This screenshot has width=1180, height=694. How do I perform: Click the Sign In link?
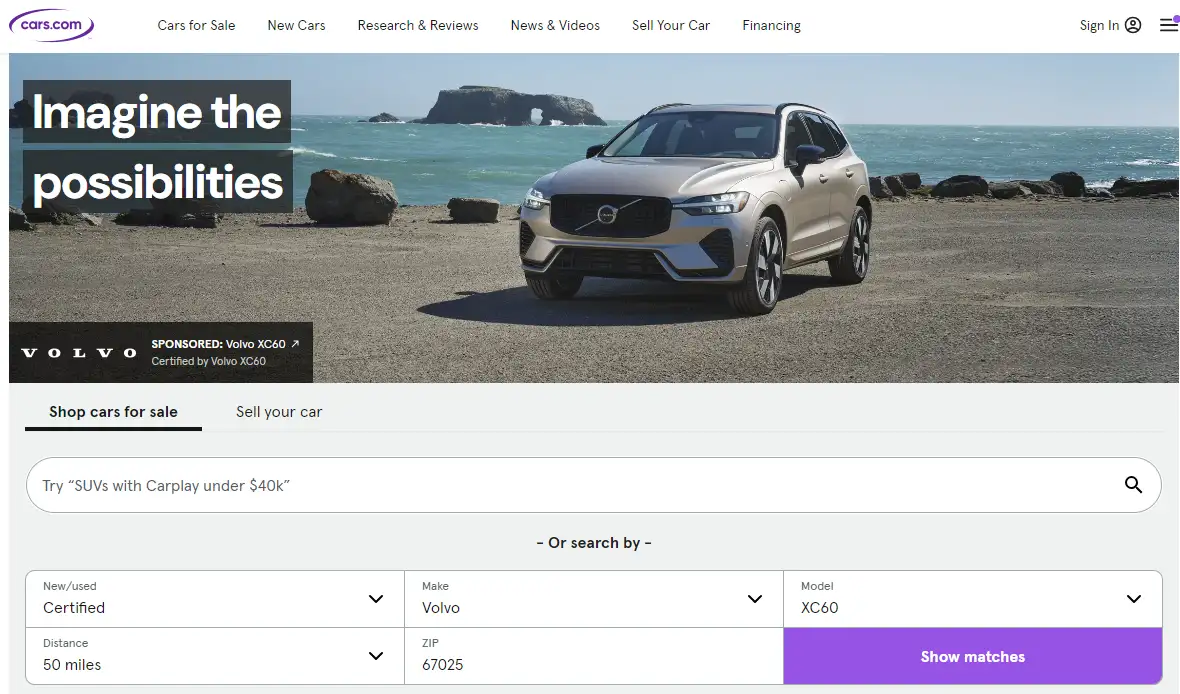(x=1099, y=25)
